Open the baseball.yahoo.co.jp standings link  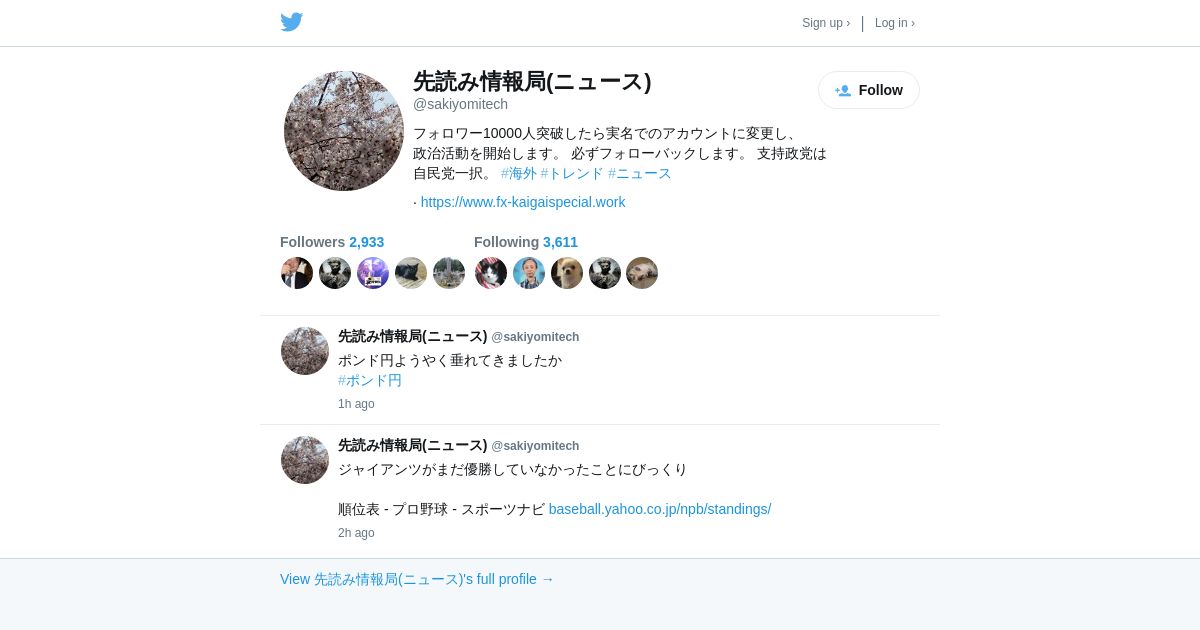point(660,509)
